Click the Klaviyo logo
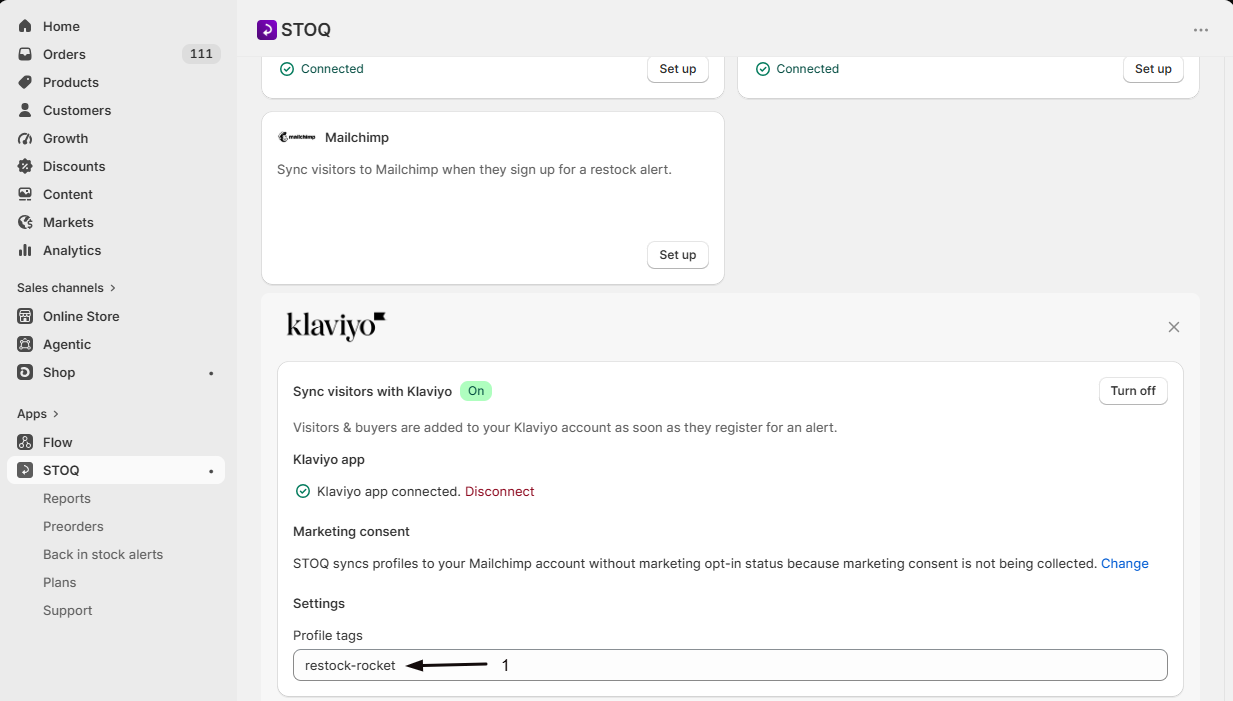1233x701 pixels. click(x=336, y=326)
